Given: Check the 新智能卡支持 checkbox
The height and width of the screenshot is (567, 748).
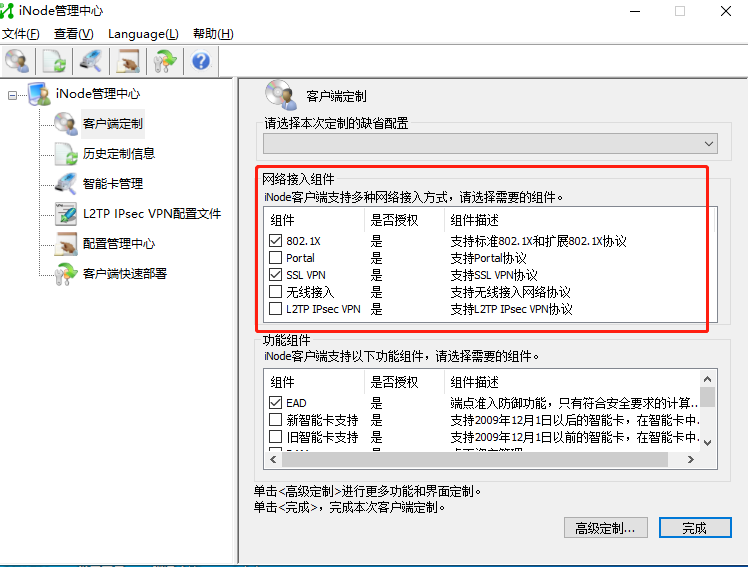Looking at the screenshot, I should 275,420.
